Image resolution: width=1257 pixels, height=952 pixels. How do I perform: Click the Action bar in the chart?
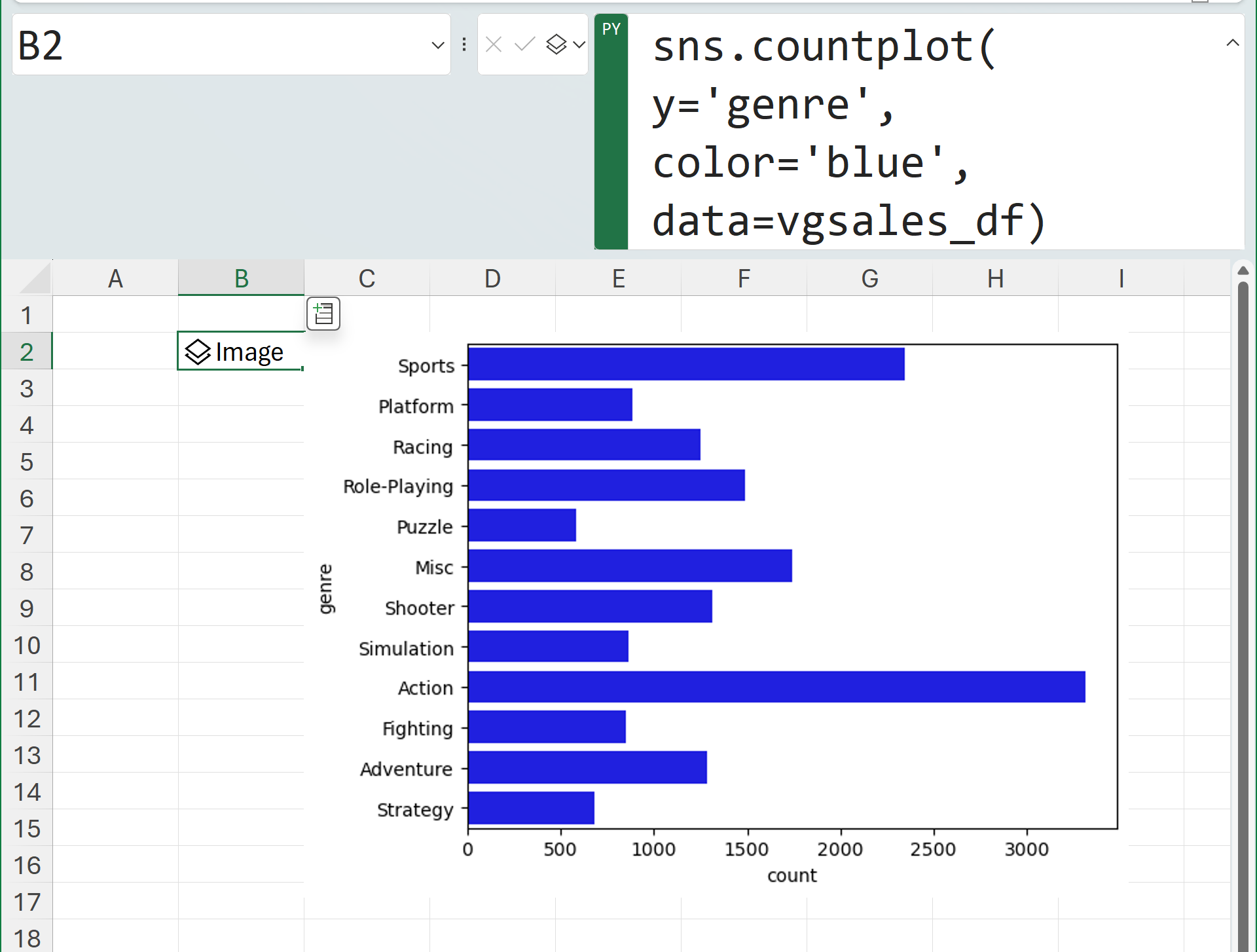pos(776,687)
